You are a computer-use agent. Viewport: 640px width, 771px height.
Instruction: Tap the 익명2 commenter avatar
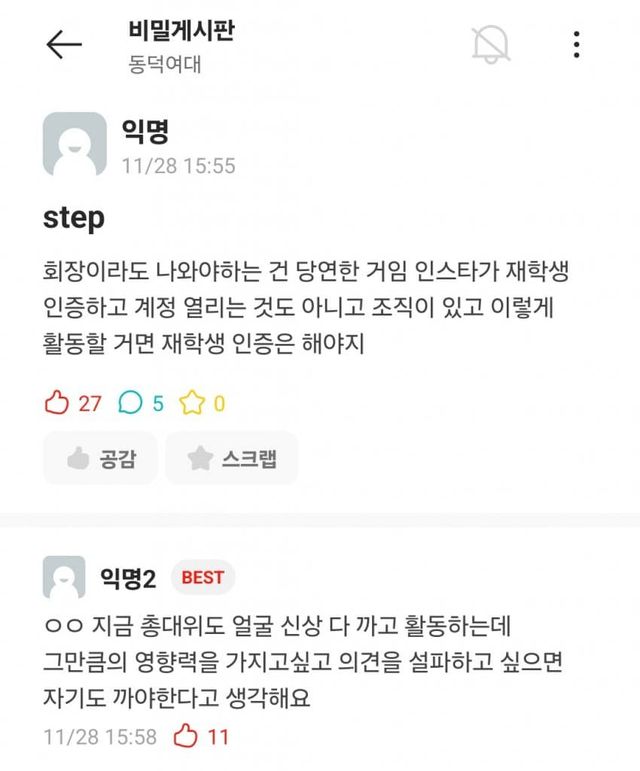tap(64, 577)
